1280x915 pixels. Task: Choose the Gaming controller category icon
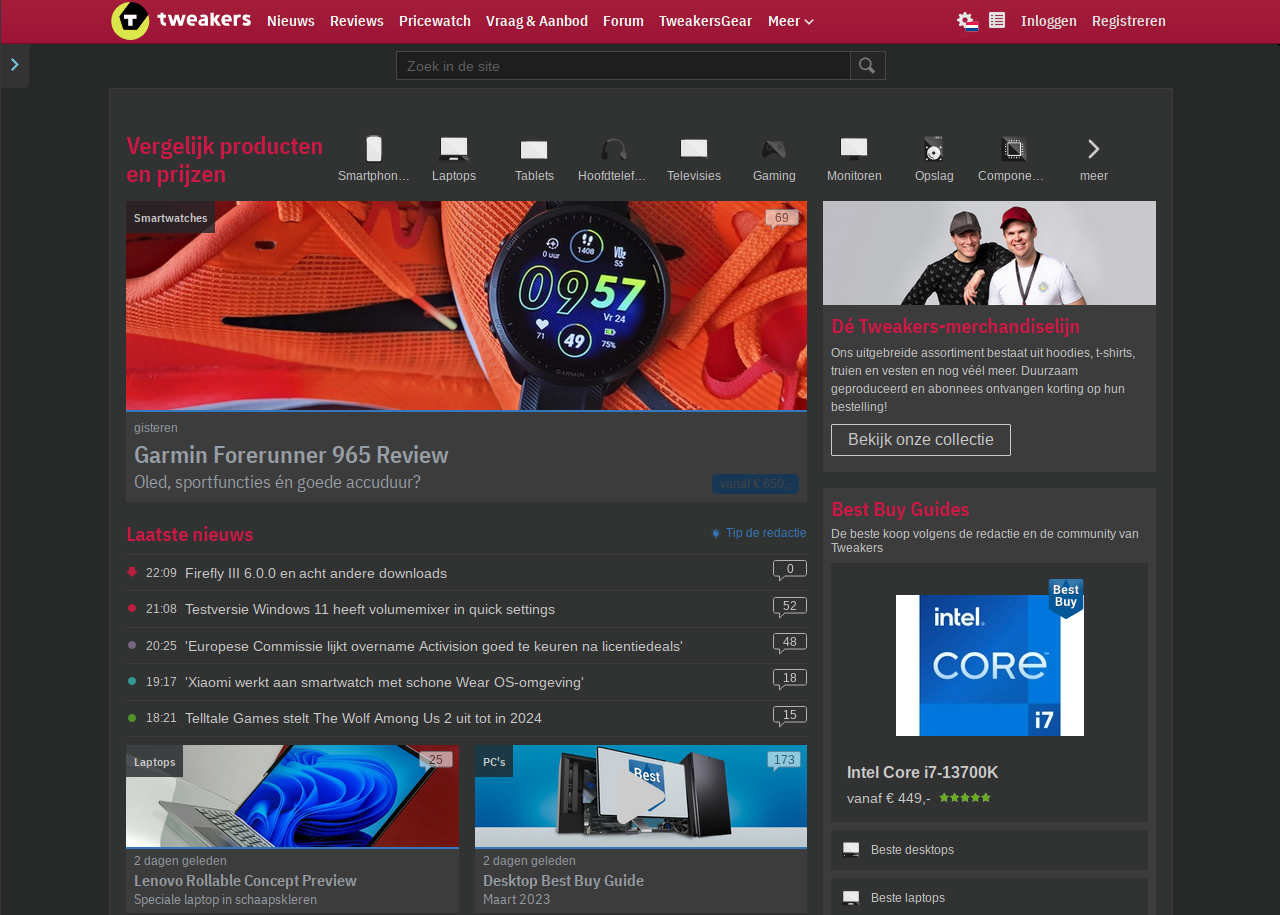coord(774,150)
